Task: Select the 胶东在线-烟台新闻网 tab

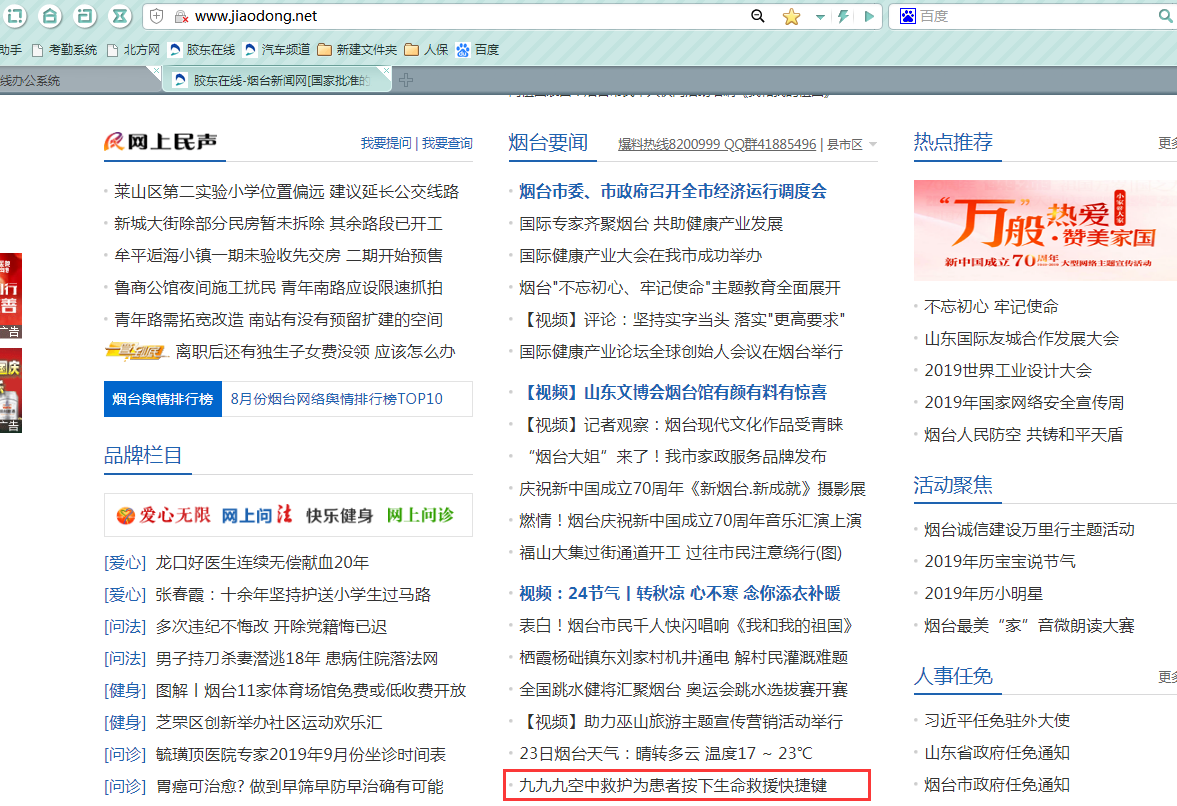Action: (x=278, y=80)
